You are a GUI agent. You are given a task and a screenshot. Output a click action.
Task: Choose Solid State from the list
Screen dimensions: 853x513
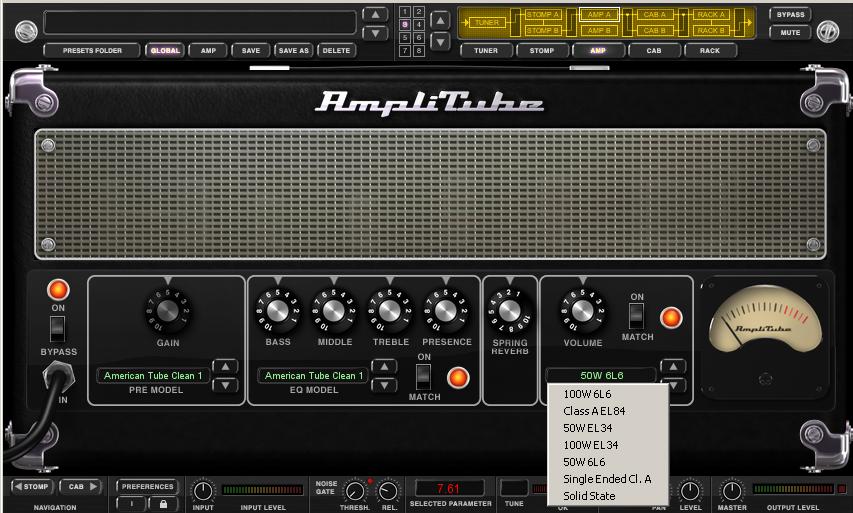(x=589, y=496)
